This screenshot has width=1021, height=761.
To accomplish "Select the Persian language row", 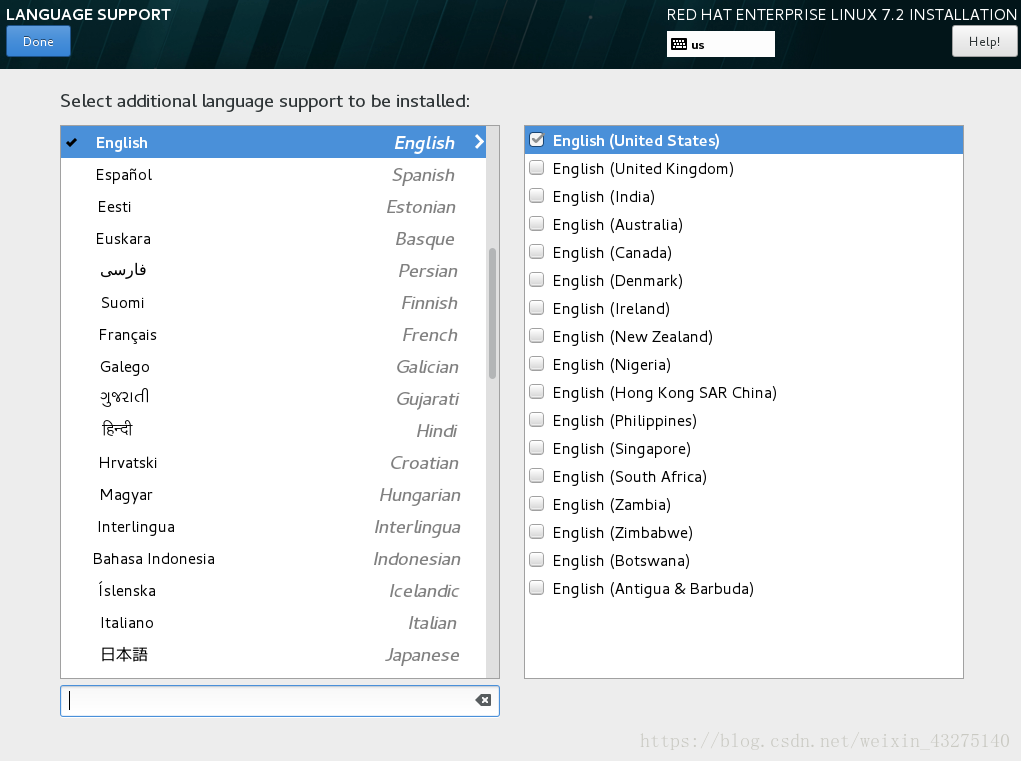I will (273, 270).
